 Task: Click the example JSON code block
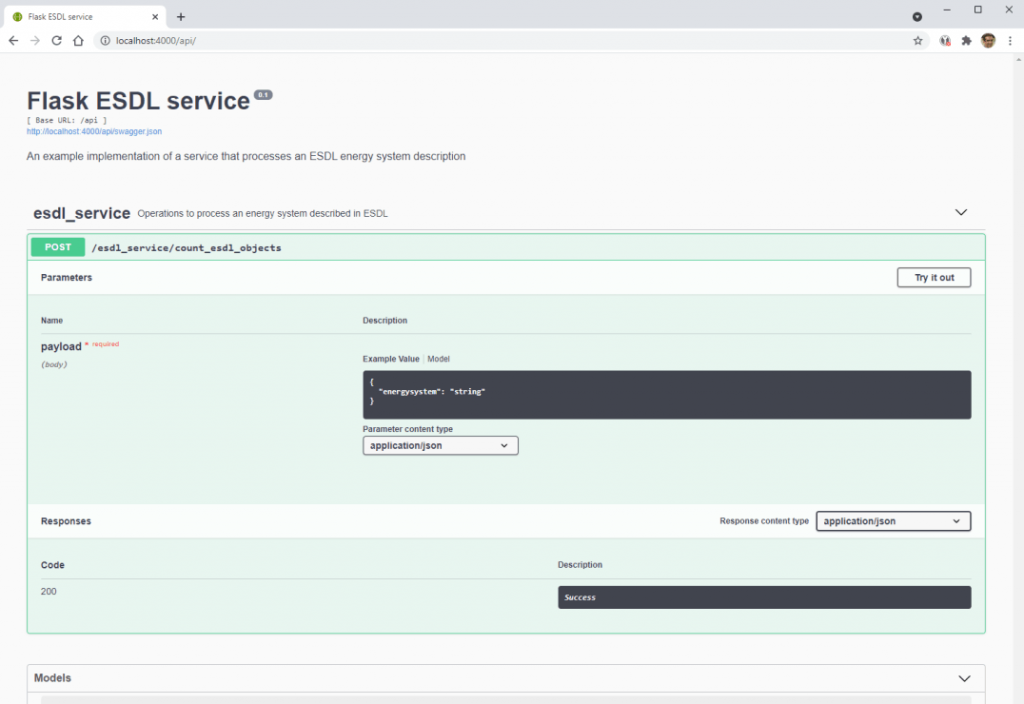click(x=666, y=395)
